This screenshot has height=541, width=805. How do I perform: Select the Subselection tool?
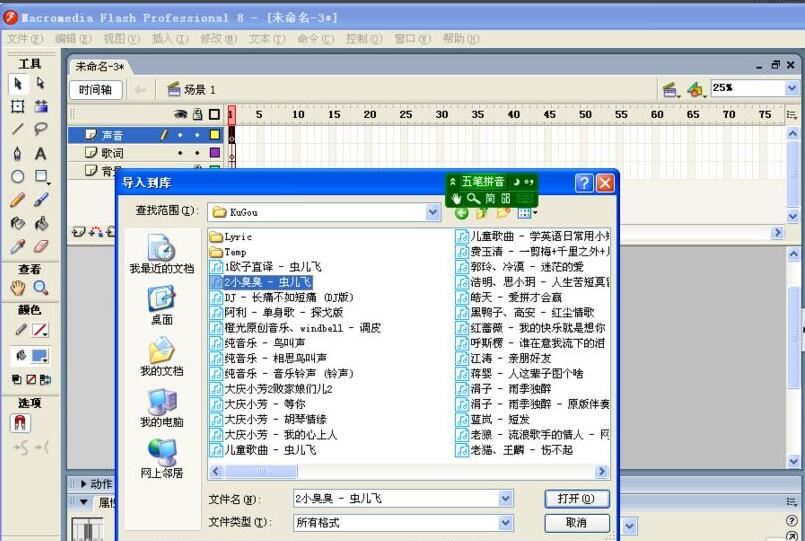41,84
